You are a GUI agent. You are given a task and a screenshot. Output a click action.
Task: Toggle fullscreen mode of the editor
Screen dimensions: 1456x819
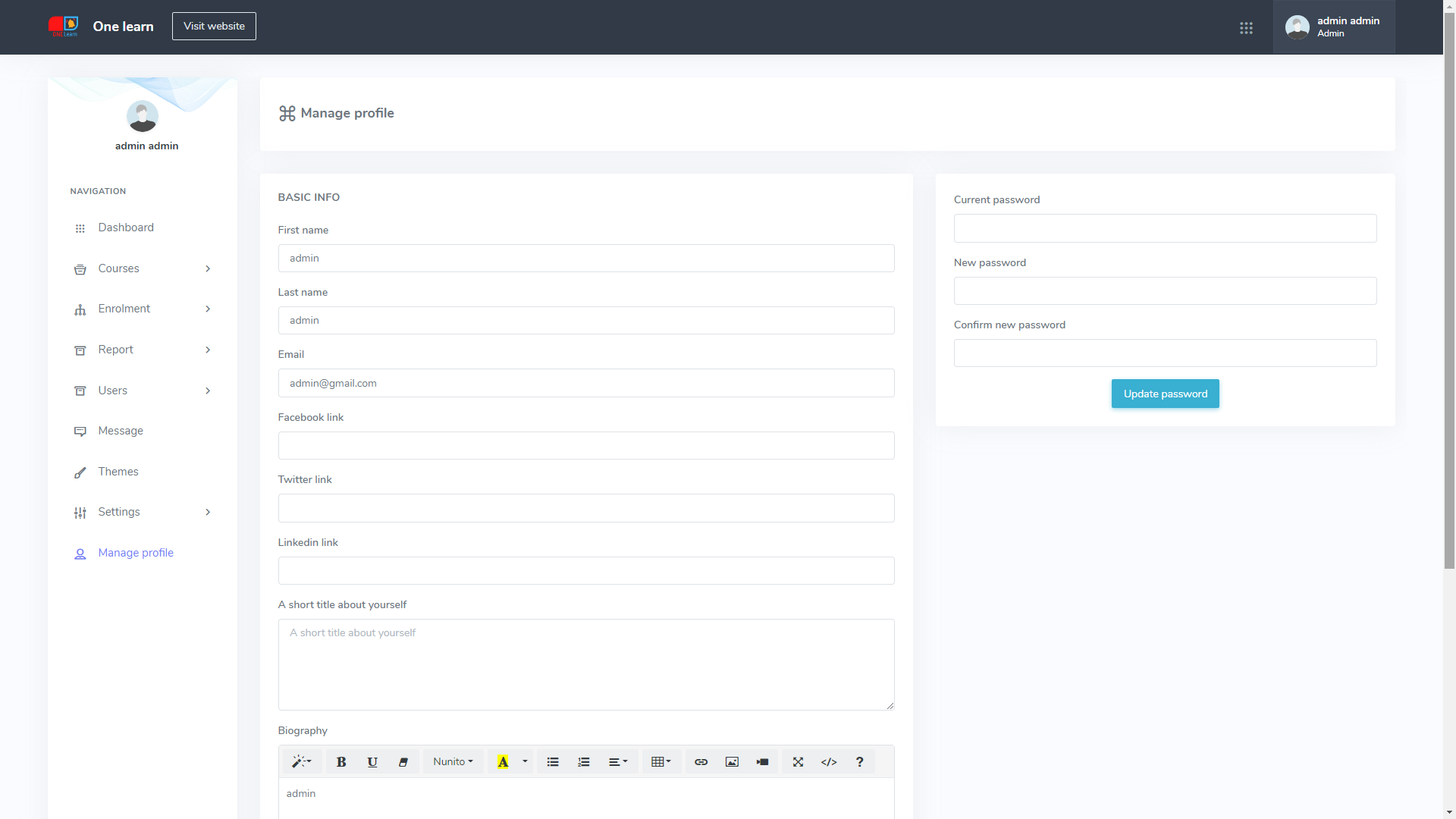click(798, 762)
